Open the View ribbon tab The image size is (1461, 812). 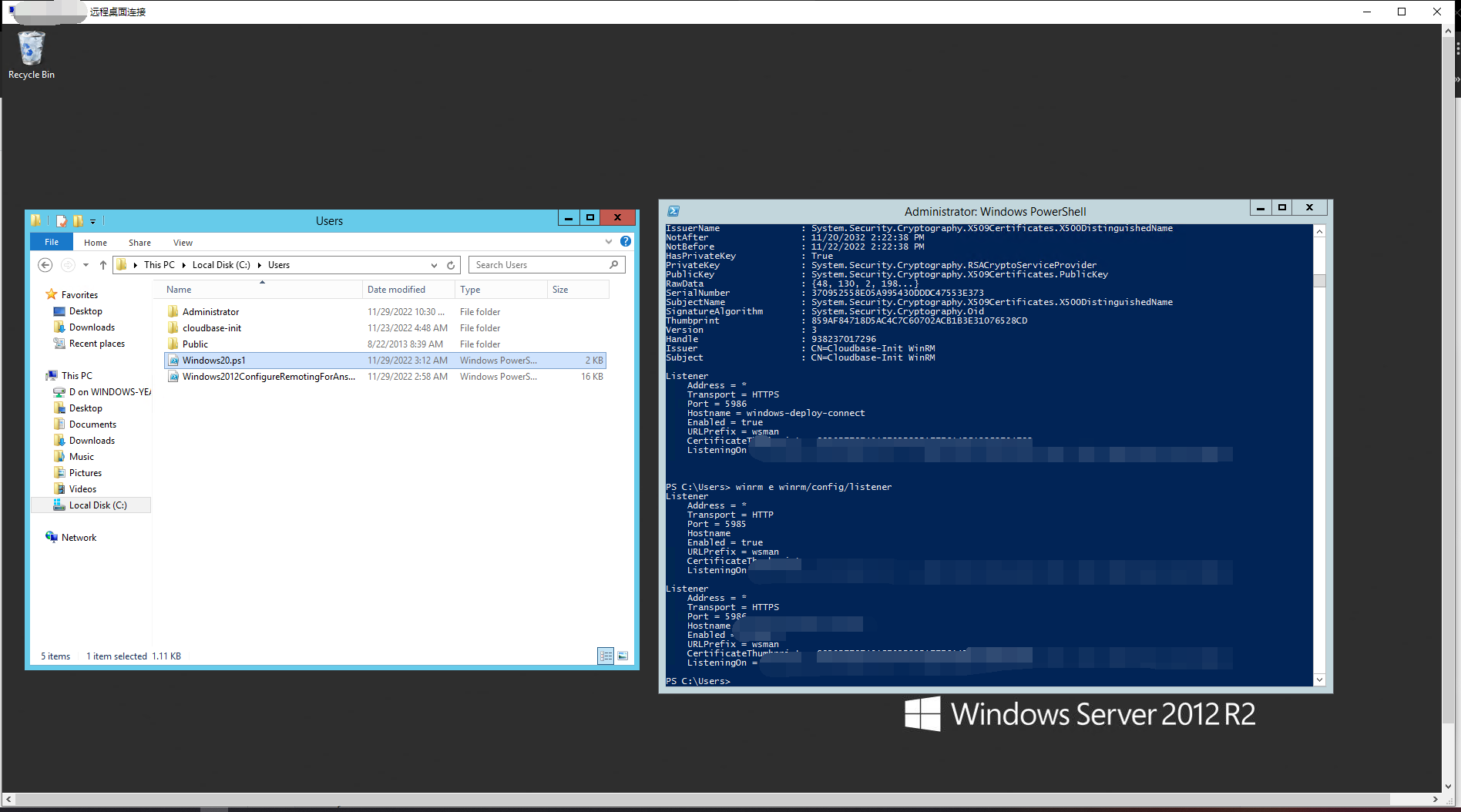(x=183, y=243)
